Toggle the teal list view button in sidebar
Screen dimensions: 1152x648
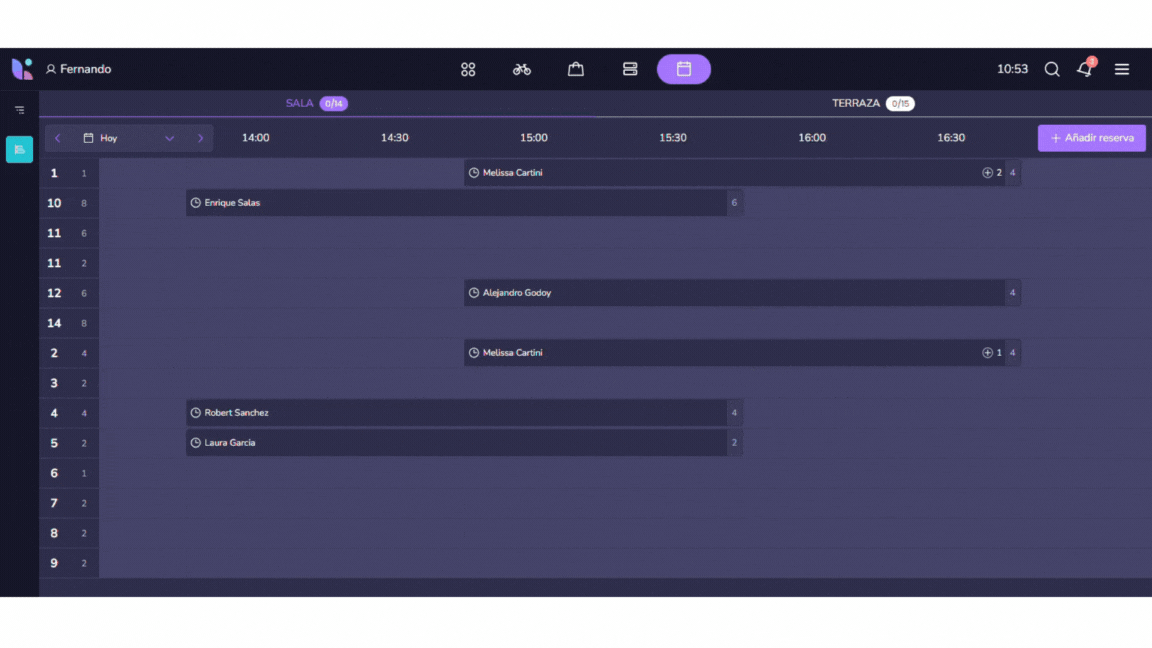(x=19, y=149)
